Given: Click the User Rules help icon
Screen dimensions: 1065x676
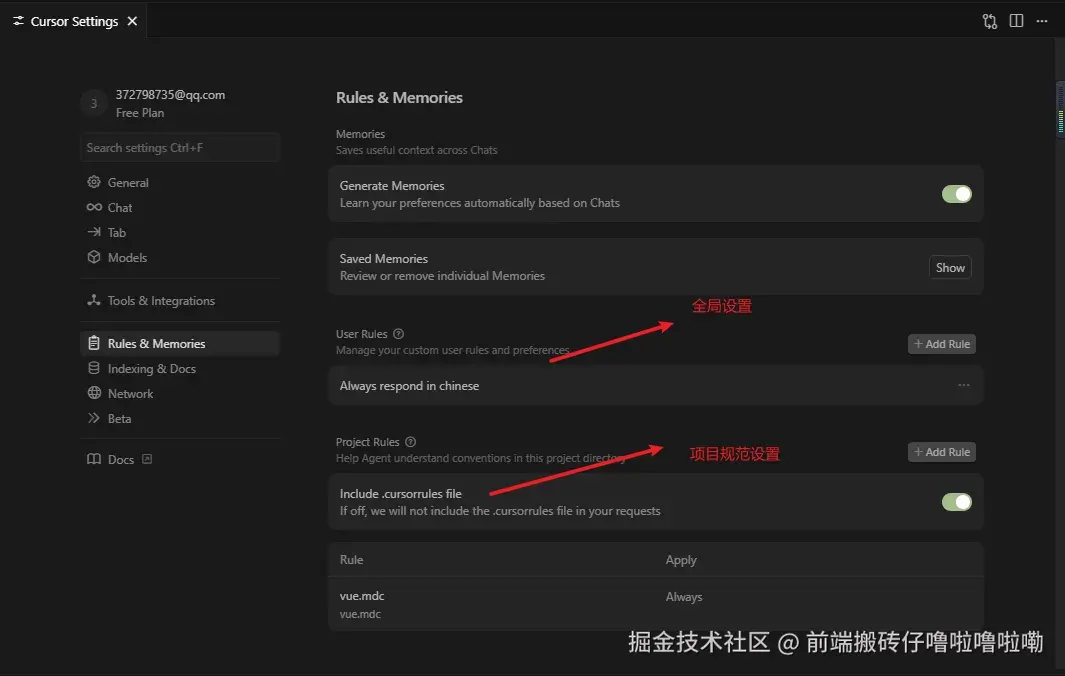Looking at the screenshot, I should point(399,334).
